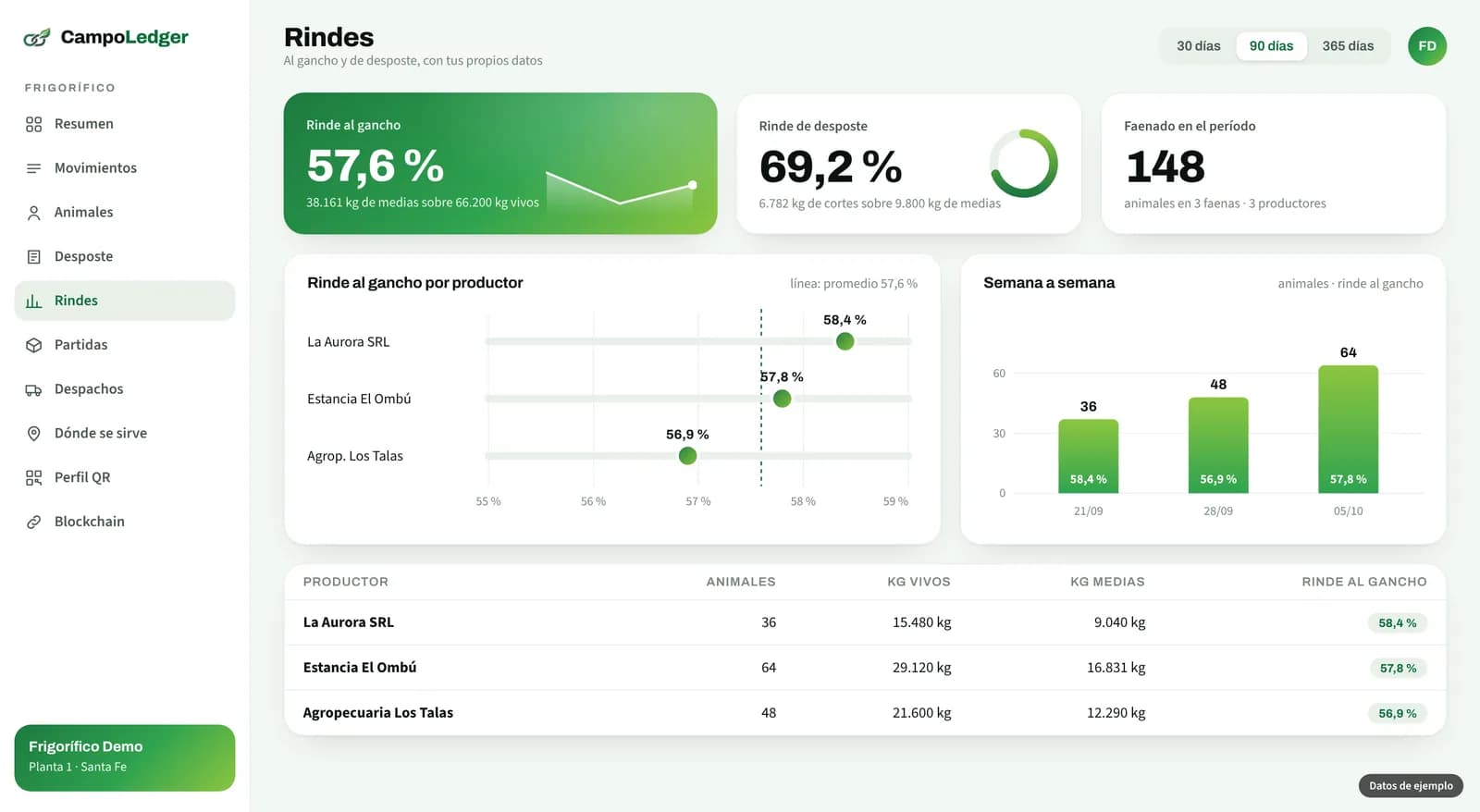Image resolution: width=1480 pixels, height=812 pixels.
Task: Click the Resumen grid icon
Action: (34, 124)
